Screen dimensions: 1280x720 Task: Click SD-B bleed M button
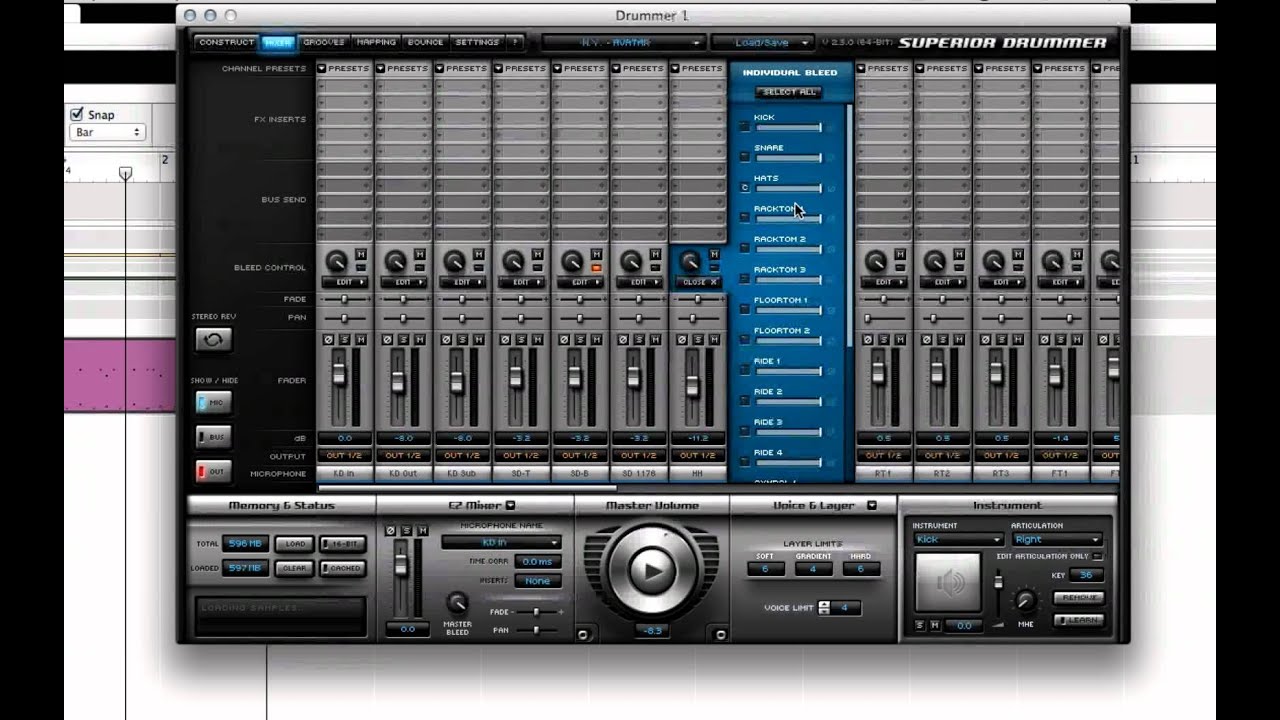[x=596, y=255]
